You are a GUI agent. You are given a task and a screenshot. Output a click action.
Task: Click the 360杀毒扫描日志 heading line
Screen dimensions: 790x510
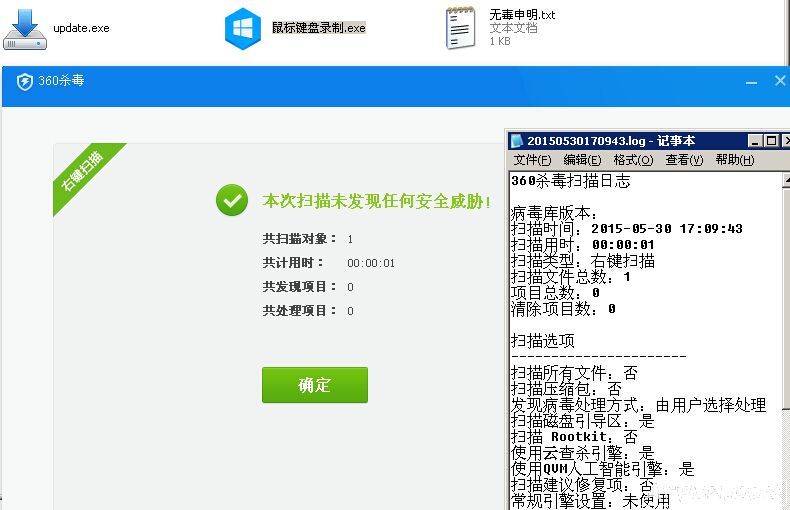(570, 180)
